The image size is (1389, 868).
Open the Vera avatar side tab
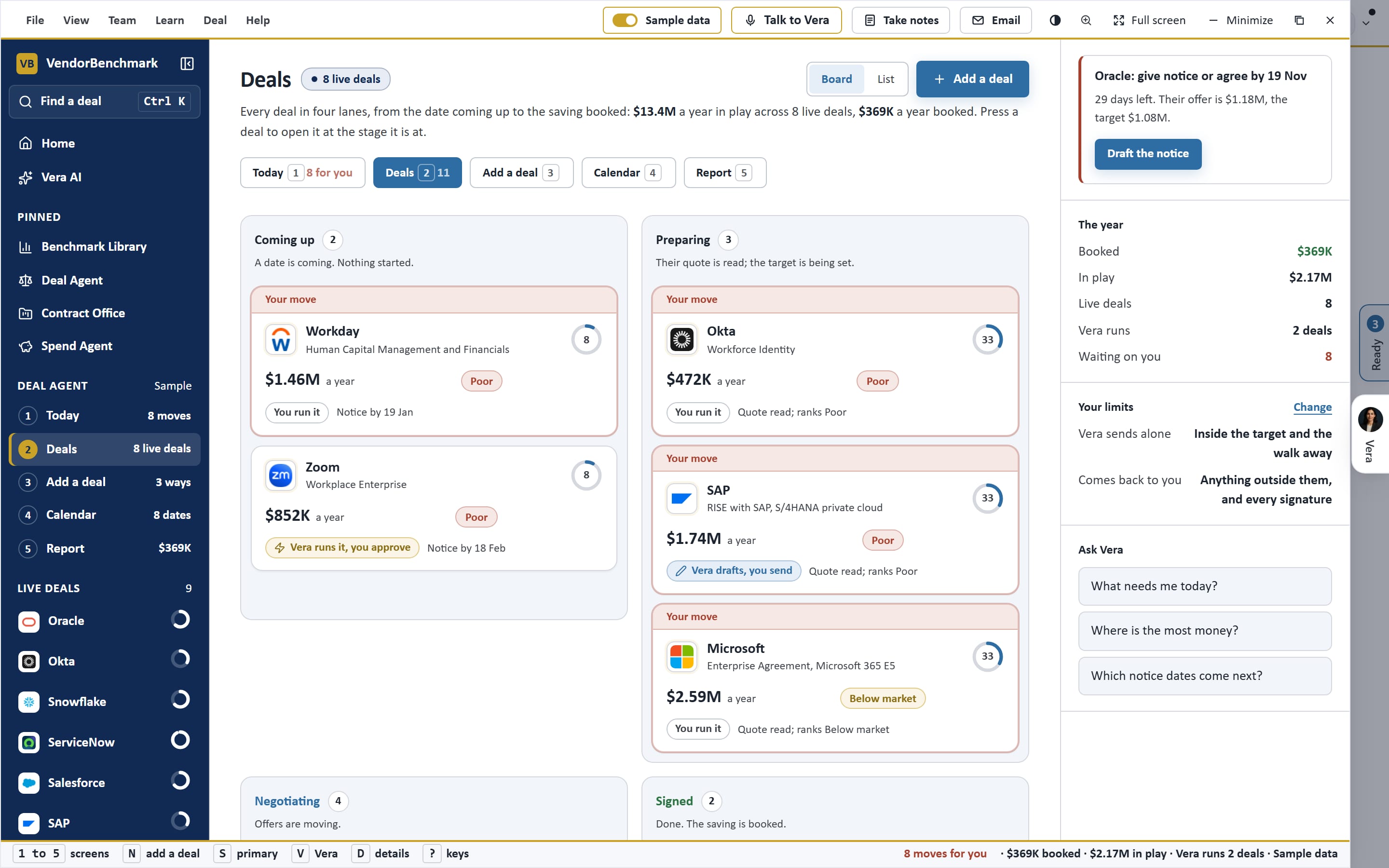pos(1371,434)
